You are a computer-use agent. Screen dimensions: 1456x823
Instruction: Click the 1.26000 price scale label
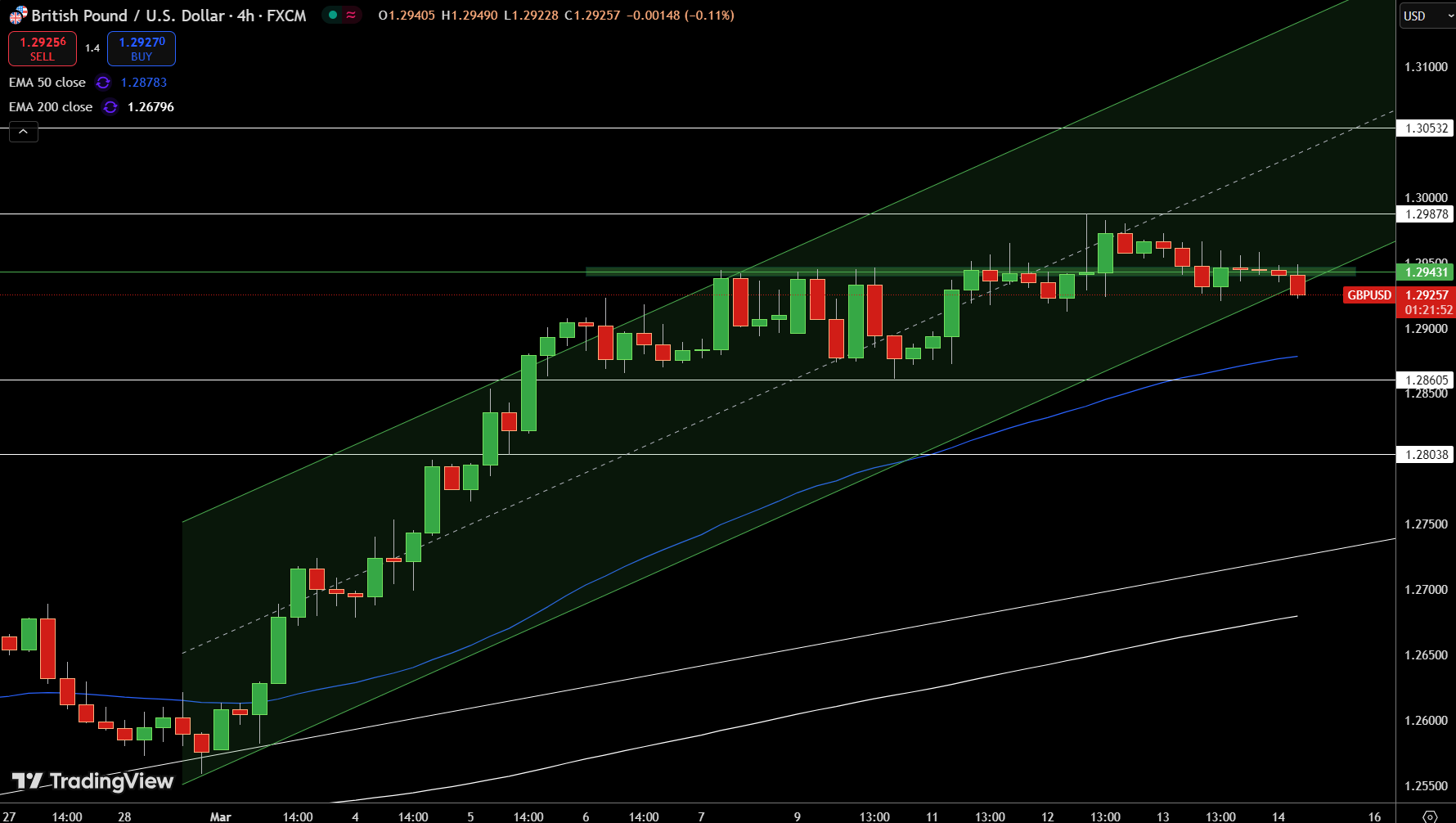click(1426, 721)
